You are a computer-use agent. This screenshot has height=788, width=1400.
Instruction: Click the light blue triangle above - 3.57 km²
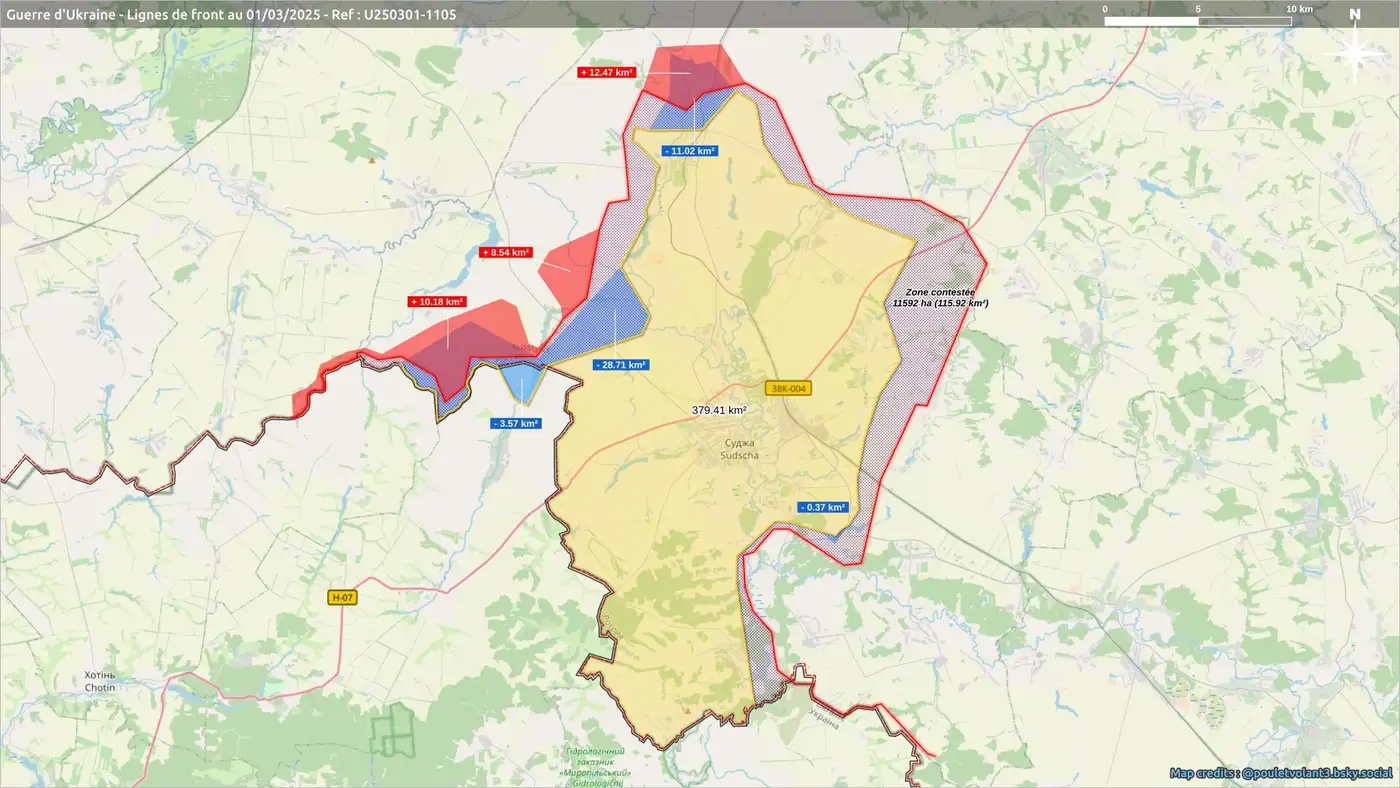521,381
